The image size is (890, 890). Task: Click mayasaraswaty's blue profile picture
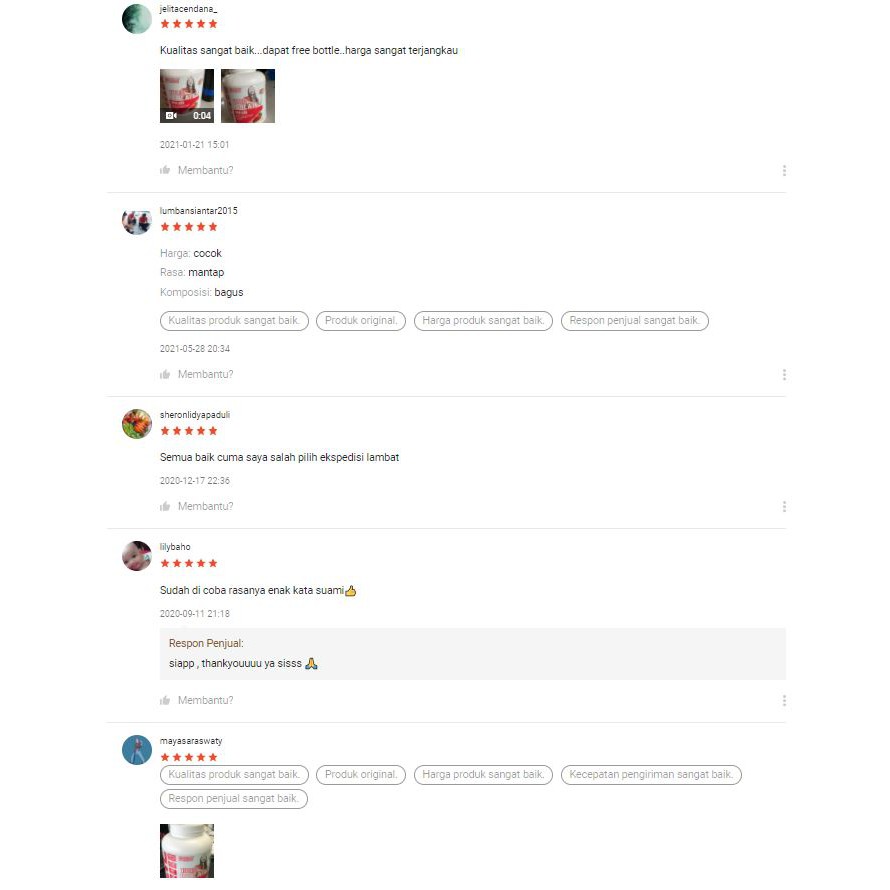click(137, 750)
